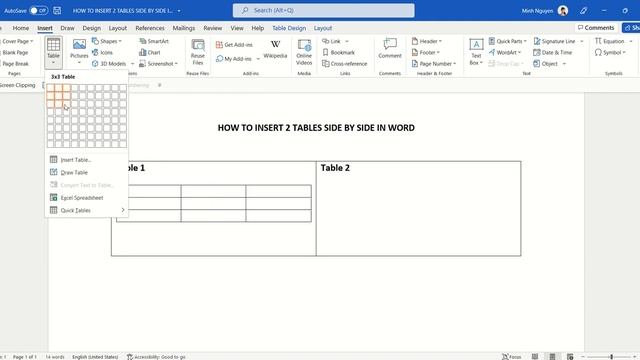The height and width of the screenshot is (360, 640).
Task: Open Link dropdown arrow
Action: [347, 41]
